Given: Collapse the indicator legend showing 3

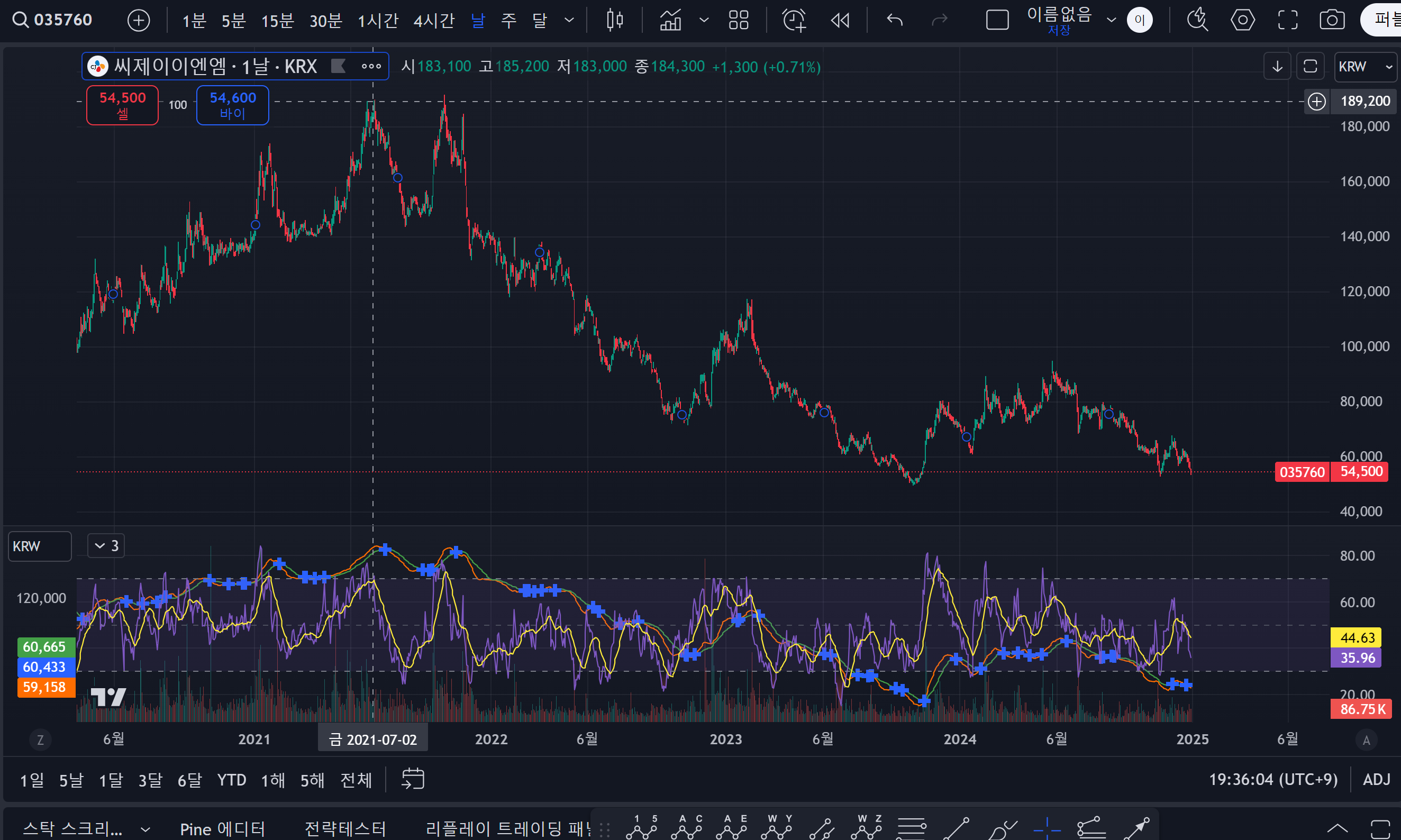Looking at the screenshot, I should 106,546.
